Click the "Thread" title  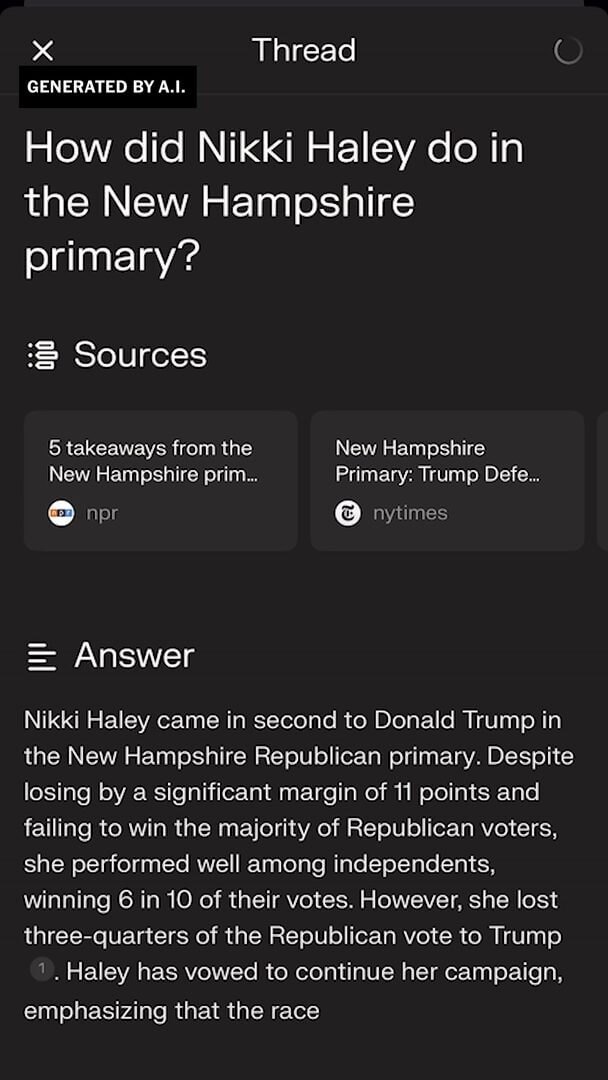click(x=304, y=50)
